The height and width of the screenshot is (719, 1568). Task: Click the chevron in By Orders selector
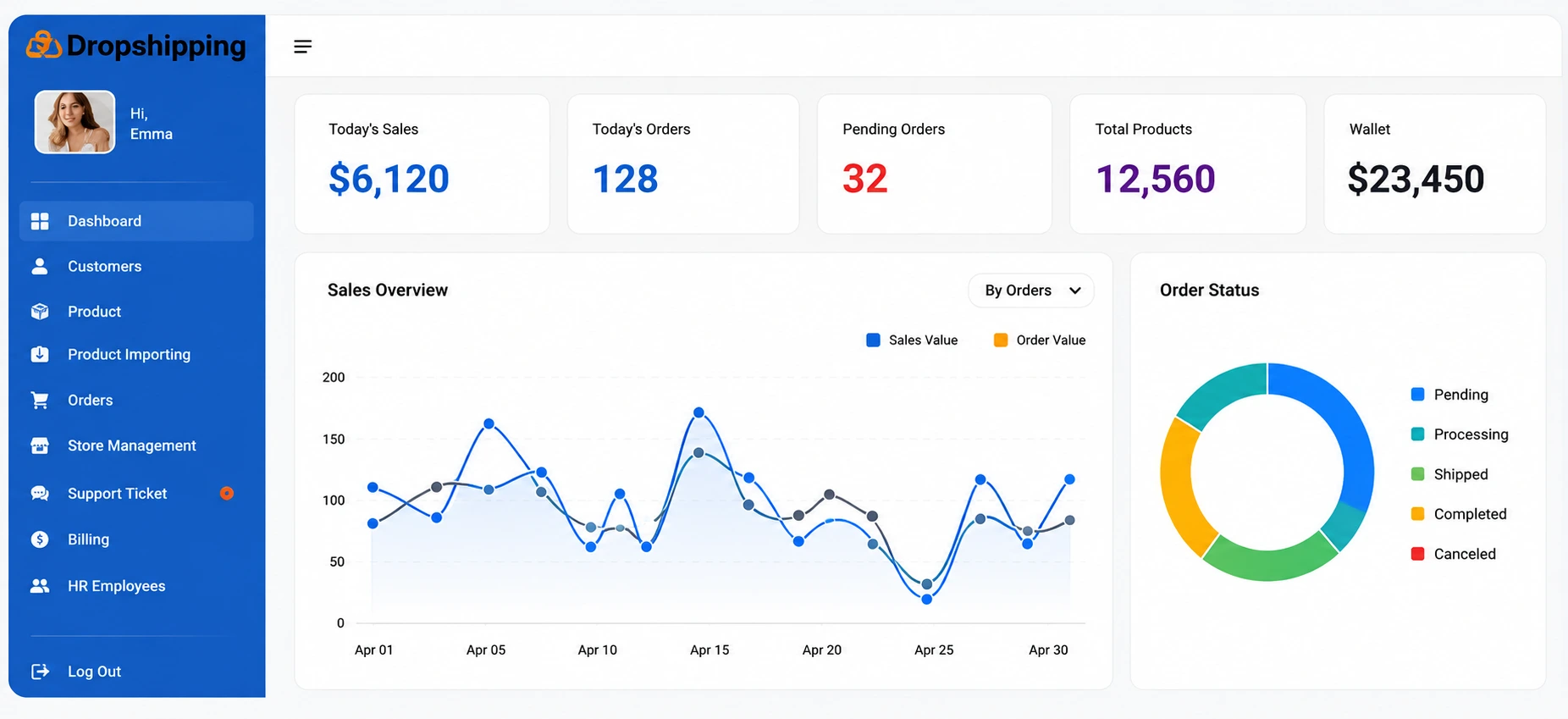[x=1075, y=290]
